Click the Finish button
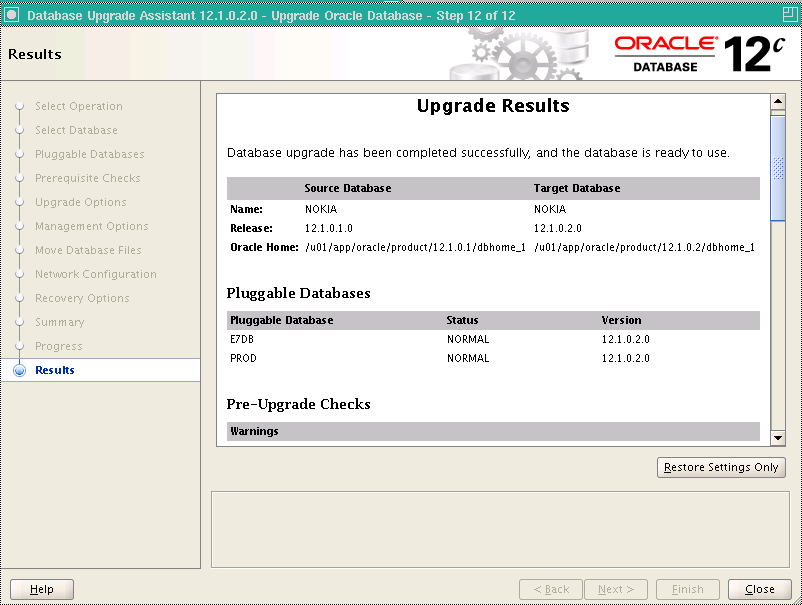This screenshot has height=605, width=802. [688, 589]
